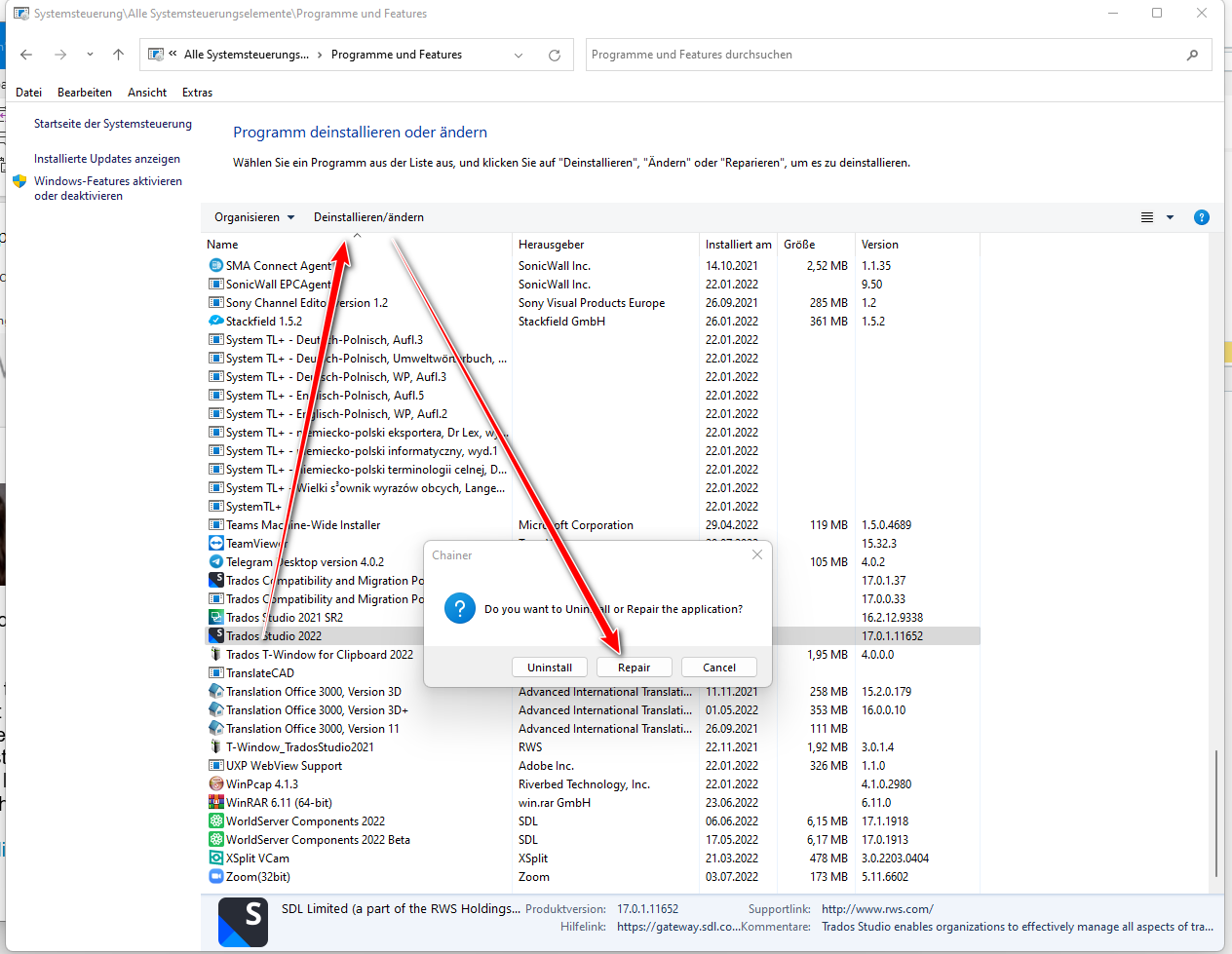Click the program list vertical scrollbar
1232x954 pixels.
tap(1215, 813)
